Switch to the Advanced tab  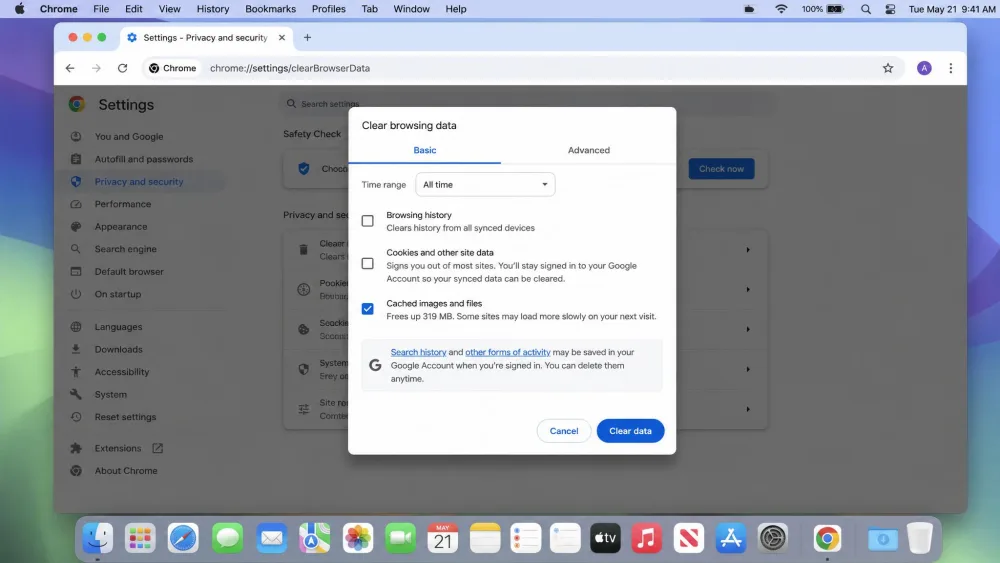589,150
